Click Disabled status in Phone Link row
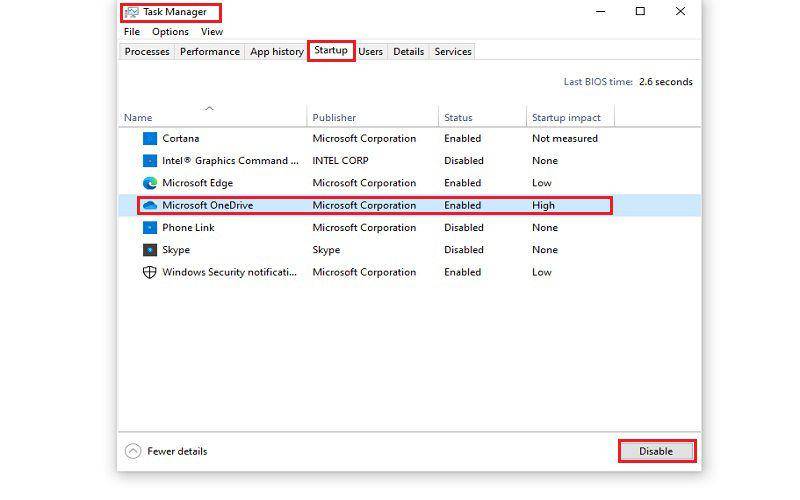Screen dimensions: 800x500 click(x=464, y=228)
